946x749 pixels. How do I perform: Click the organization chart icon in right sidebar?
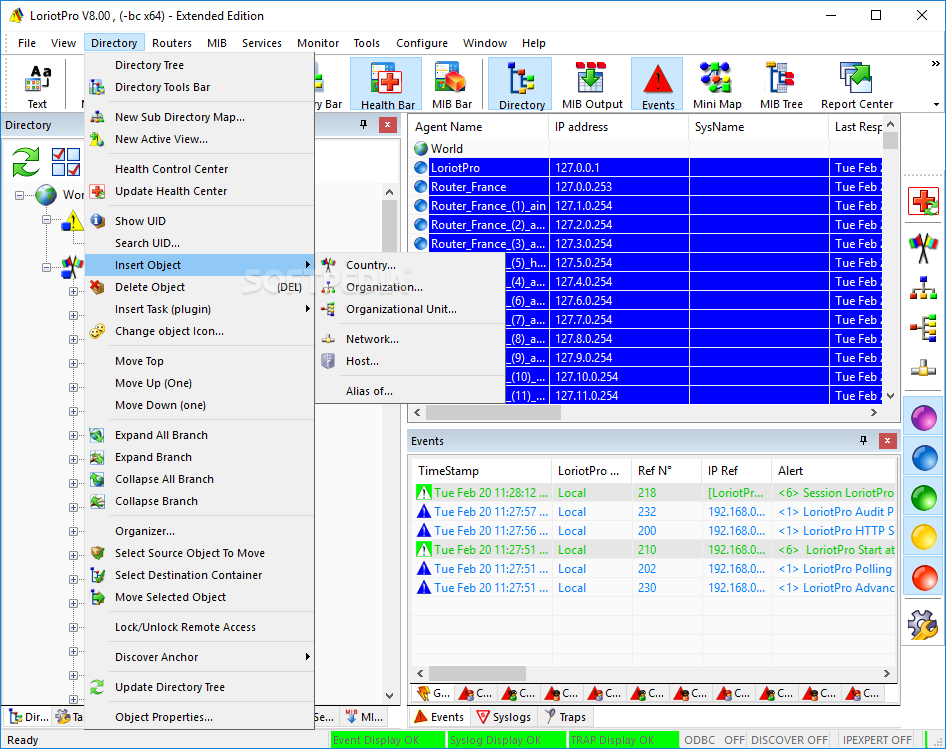coord(923,288)
